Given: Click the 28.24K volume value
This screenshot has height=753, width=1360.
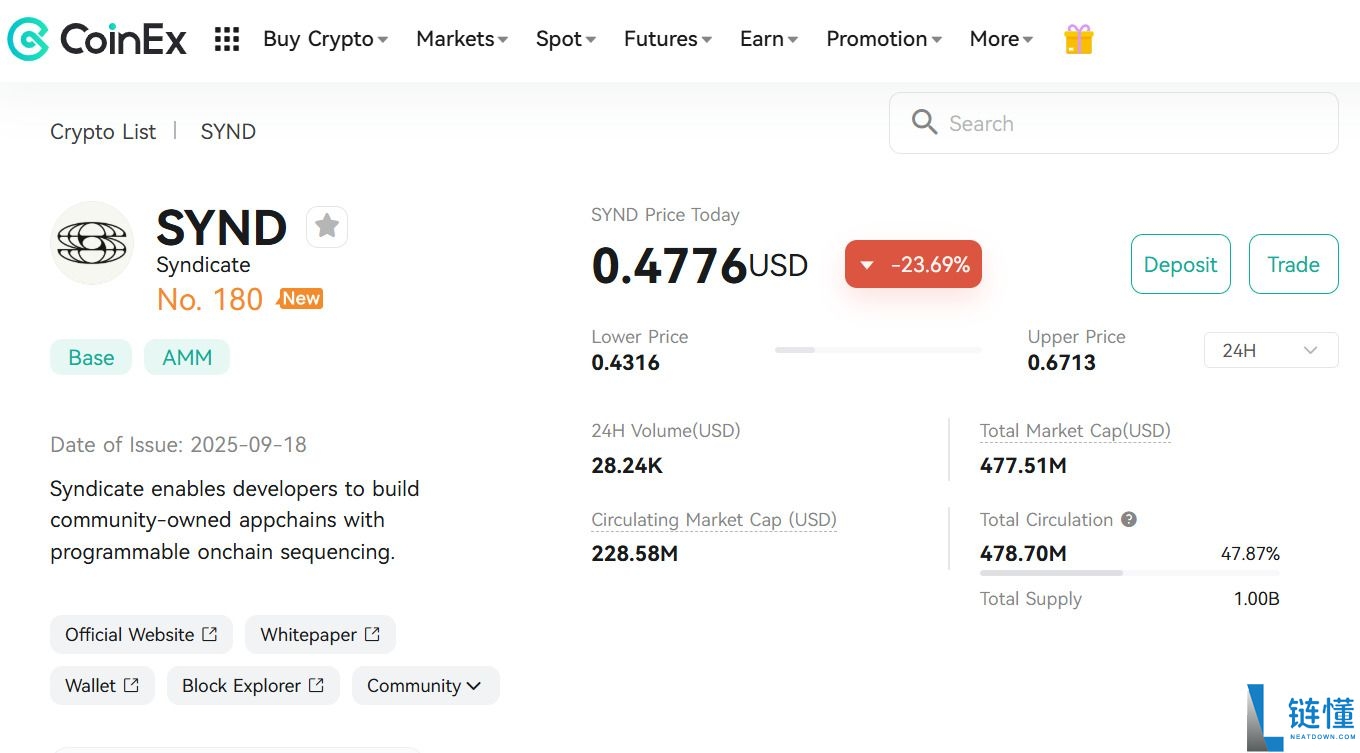Looking at the screenshot, I should pyautogui.click(x=627, y=465).
